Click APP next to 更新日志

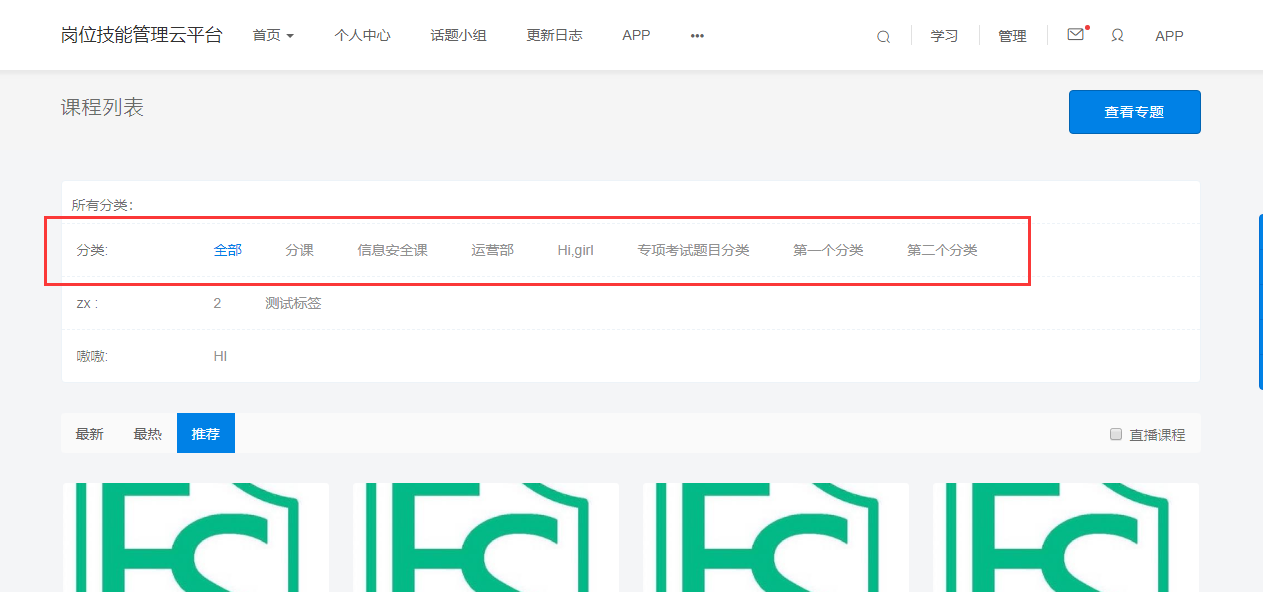point(636,35)
